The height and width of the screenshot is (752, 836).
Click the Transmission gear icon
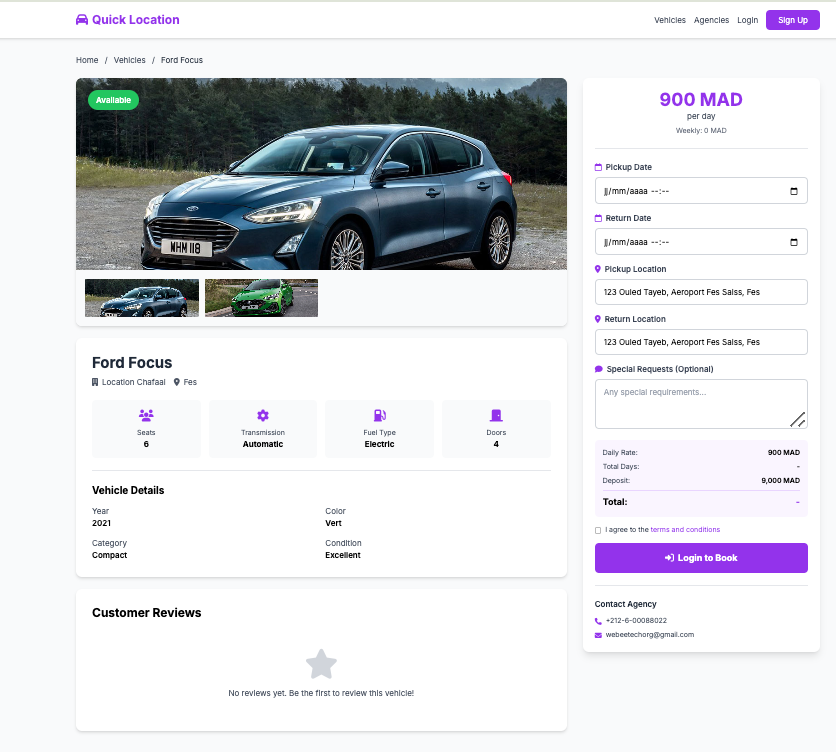point(263,415)
